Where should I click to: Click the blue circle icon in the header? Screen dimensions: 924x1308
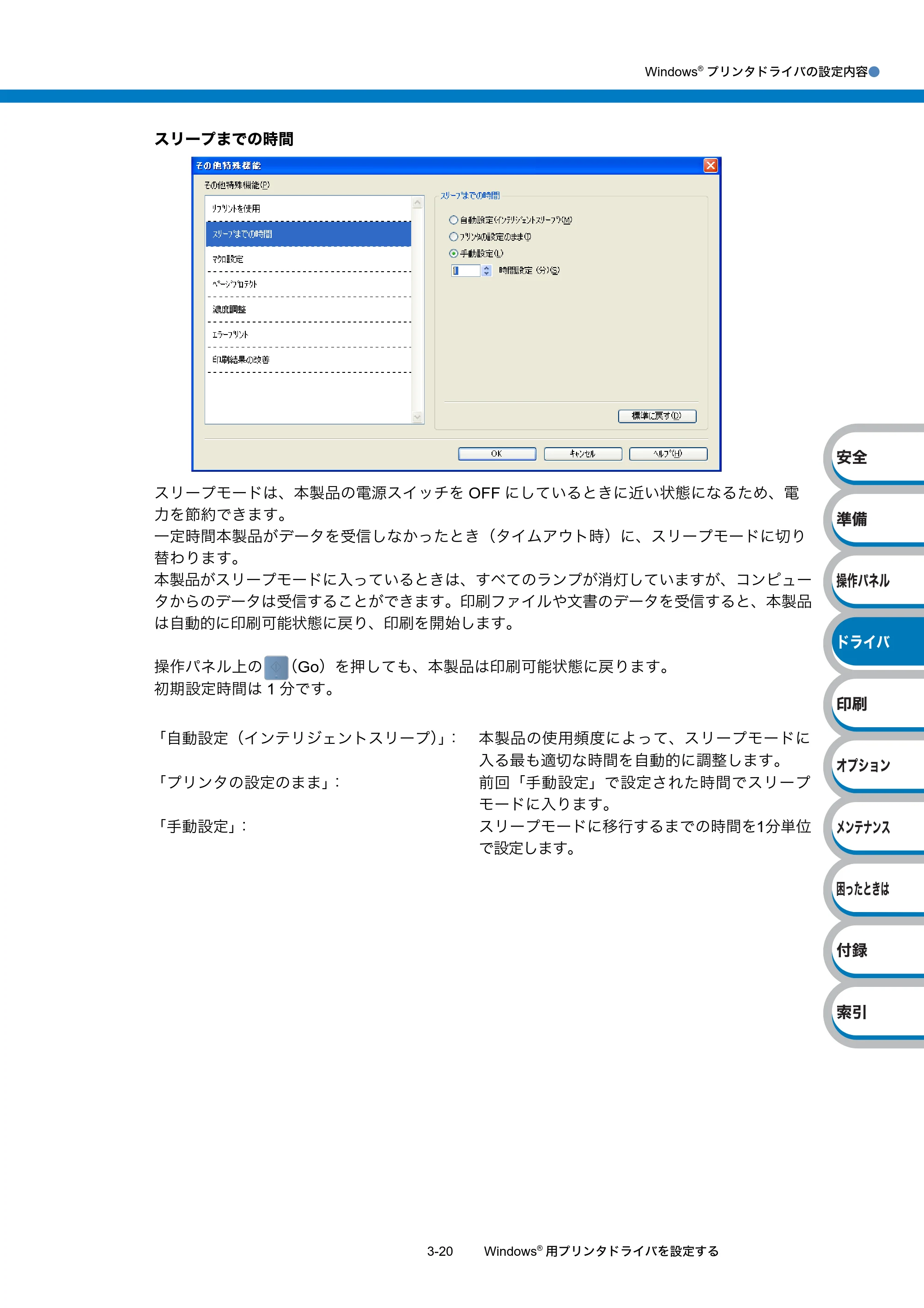point(874,72)
